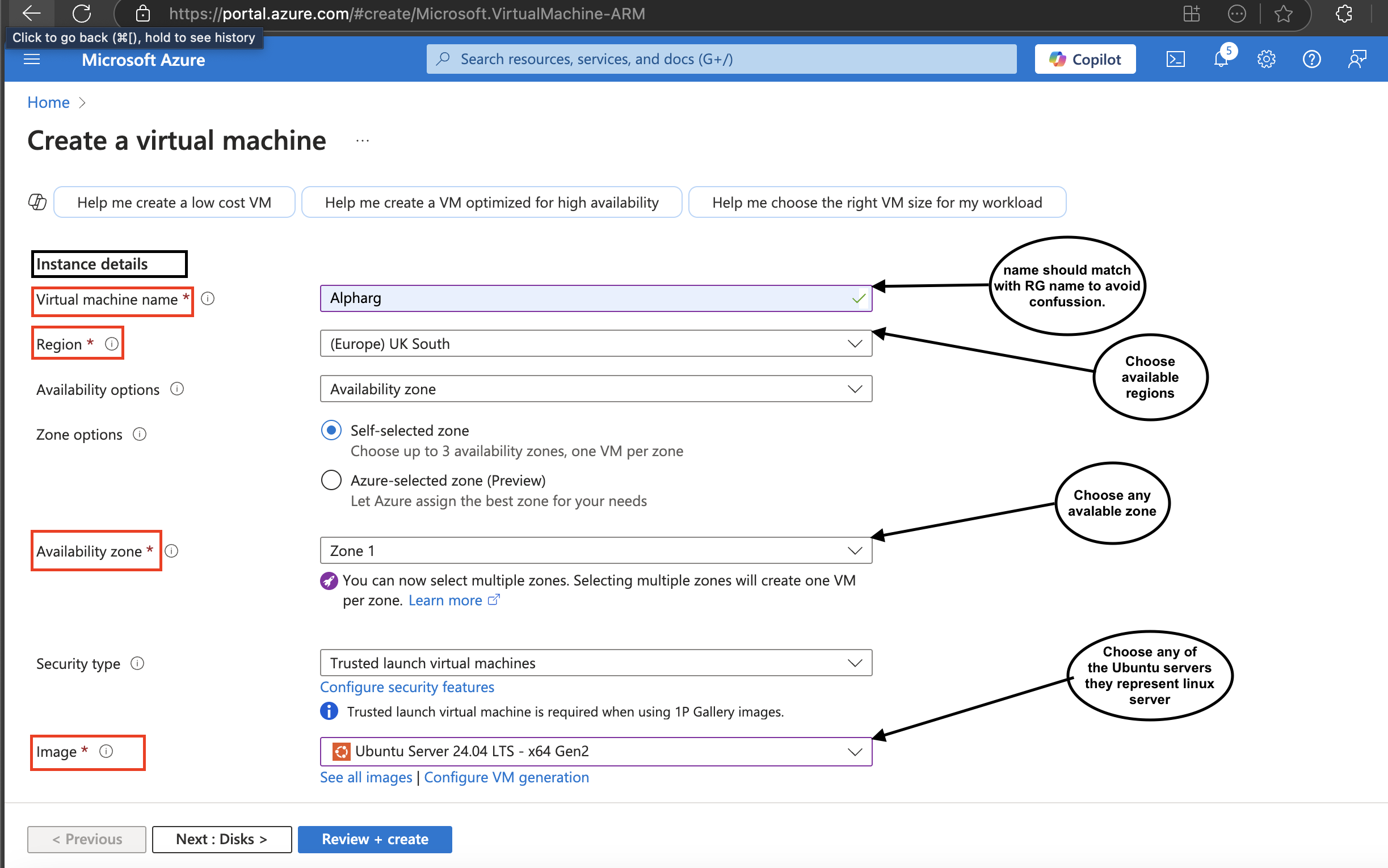Click Help me create a VM optimized for high availability

click(x=492, y=202)
